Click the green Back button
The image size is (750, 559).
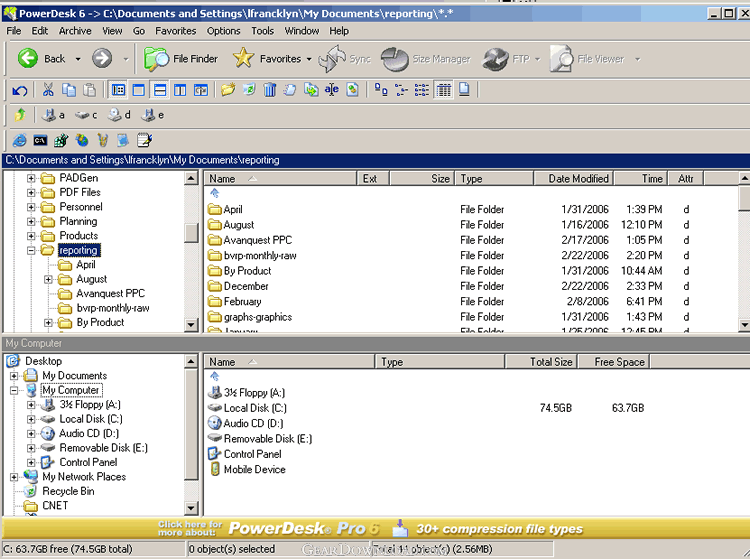[x=41, y=59]
